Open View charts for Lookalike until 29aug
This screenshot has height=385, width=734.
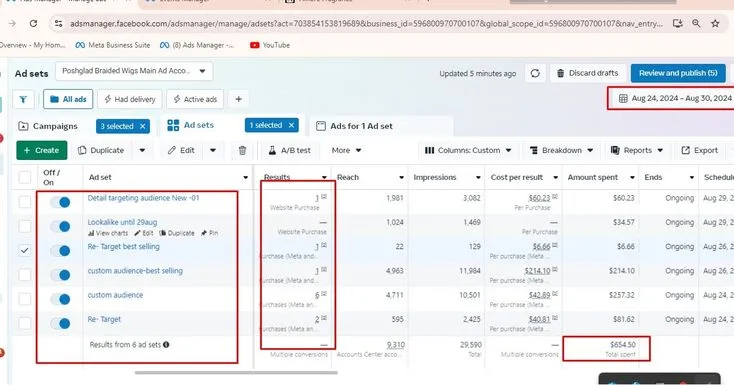[108, 233]
